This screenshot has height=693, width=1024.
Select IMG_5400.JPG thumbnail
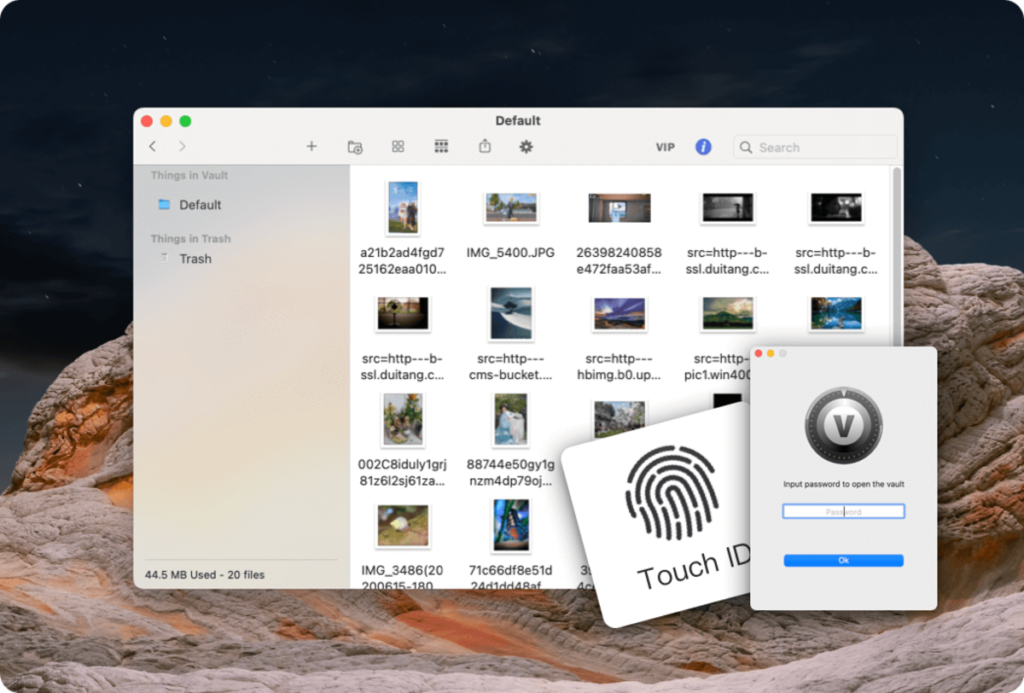click(x=511, y=208)
